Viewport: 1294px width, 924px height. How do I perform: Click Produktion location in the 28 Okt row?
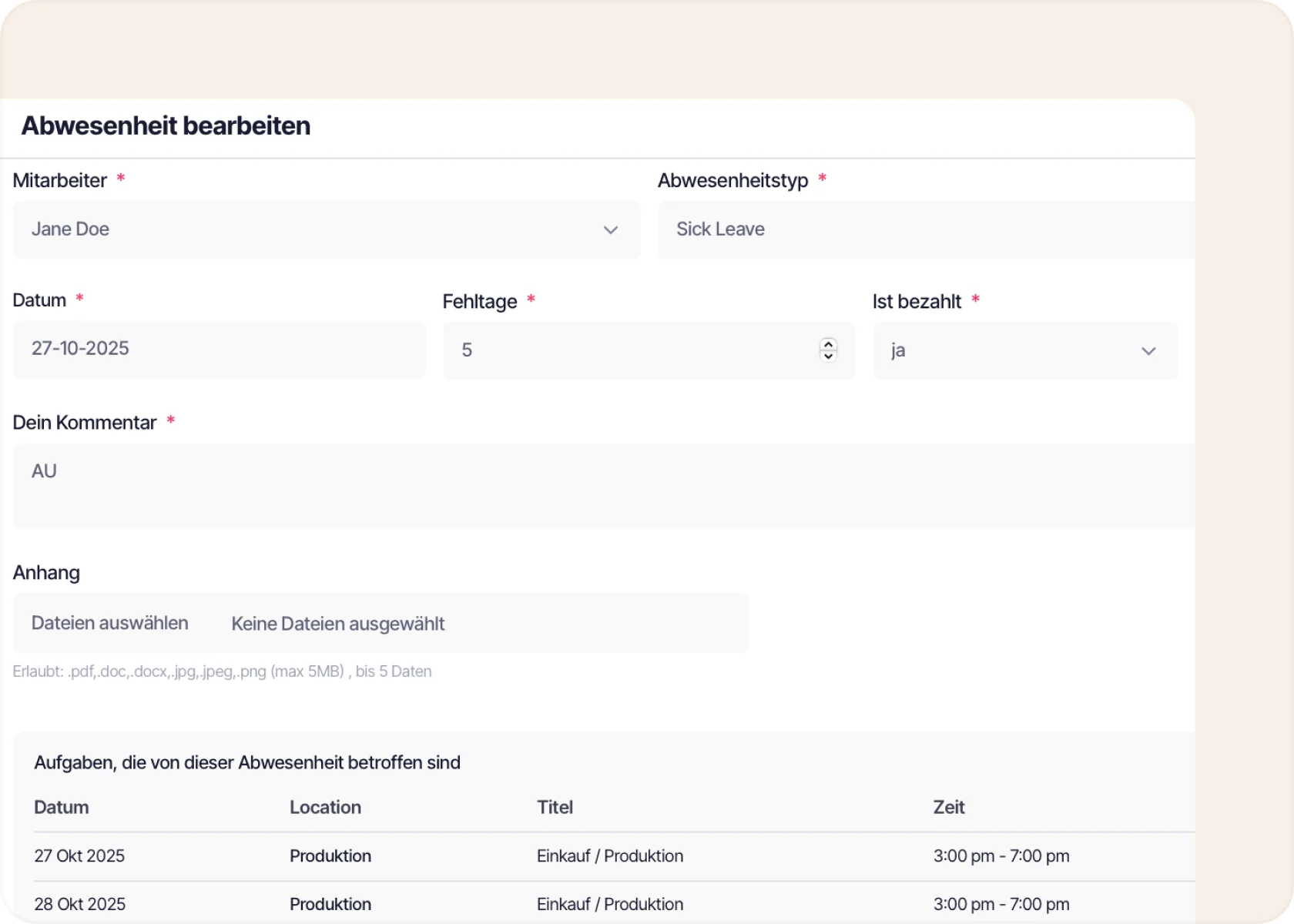point(330,904)
